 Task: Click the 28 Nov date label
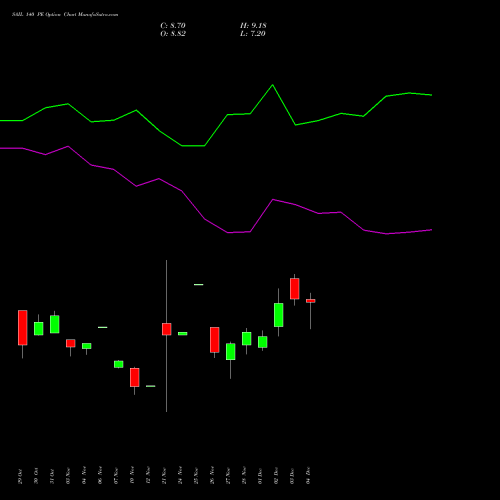pos(244,475)
